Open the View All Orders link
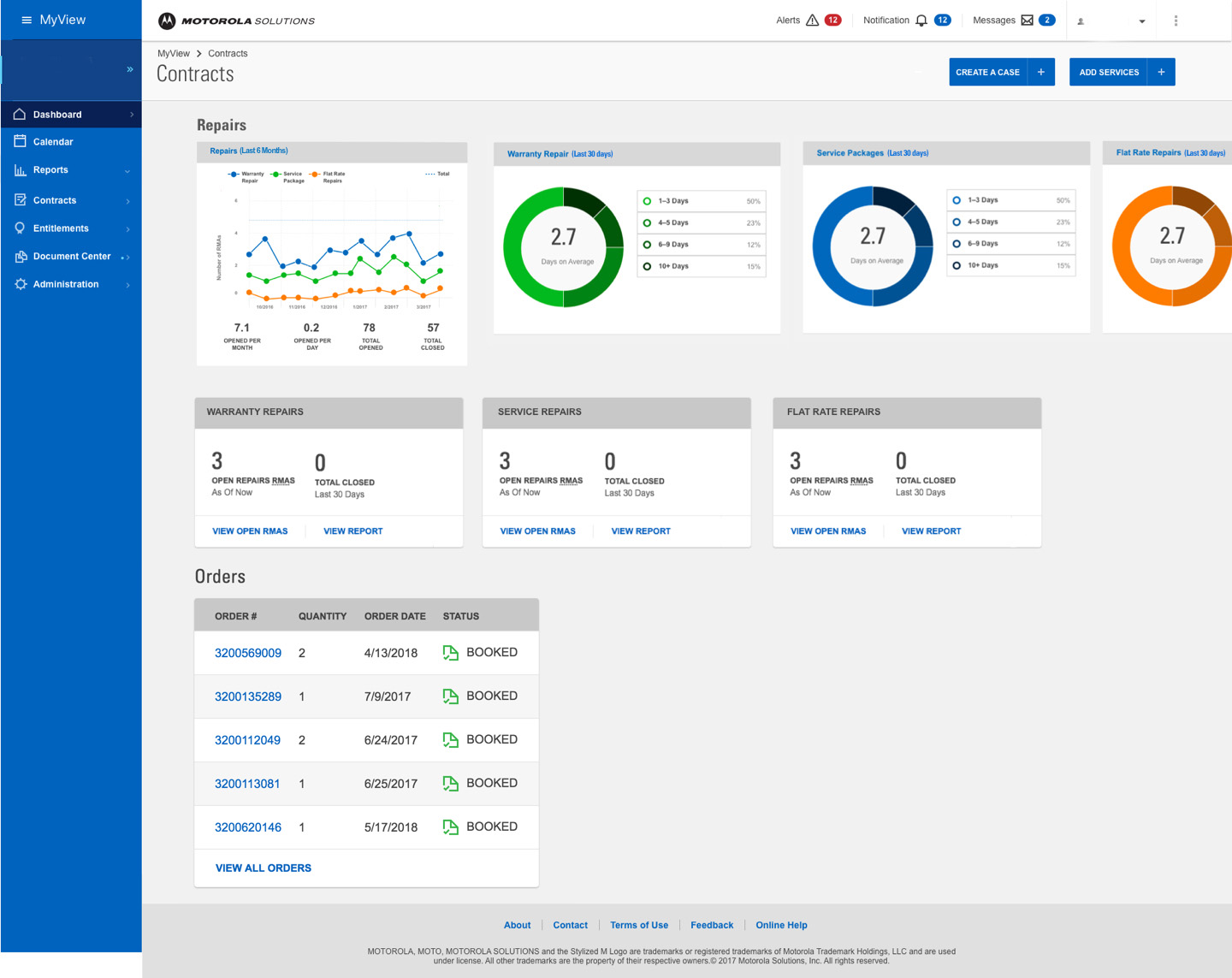The width and height of the screenshot is (1232, 978). (x=264, y=868)
